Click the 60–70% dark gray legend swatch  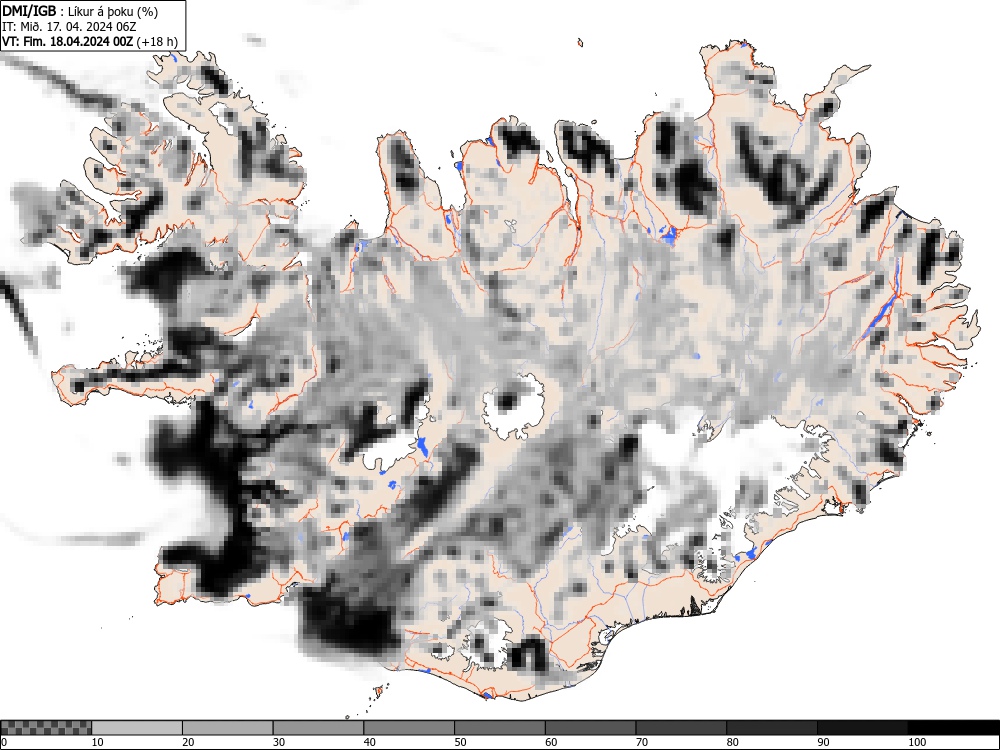click(x=591, y=728)
